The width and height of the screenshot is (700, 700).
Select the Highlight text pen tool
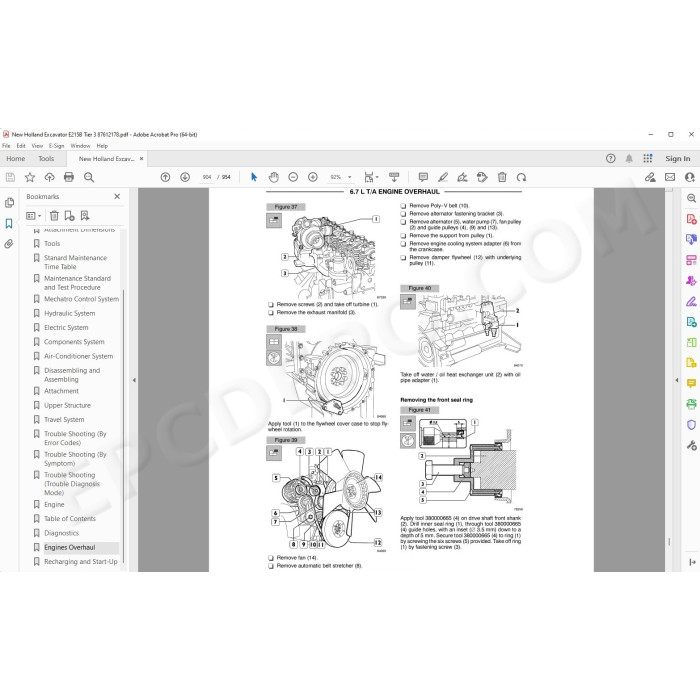tap(443, 177)
